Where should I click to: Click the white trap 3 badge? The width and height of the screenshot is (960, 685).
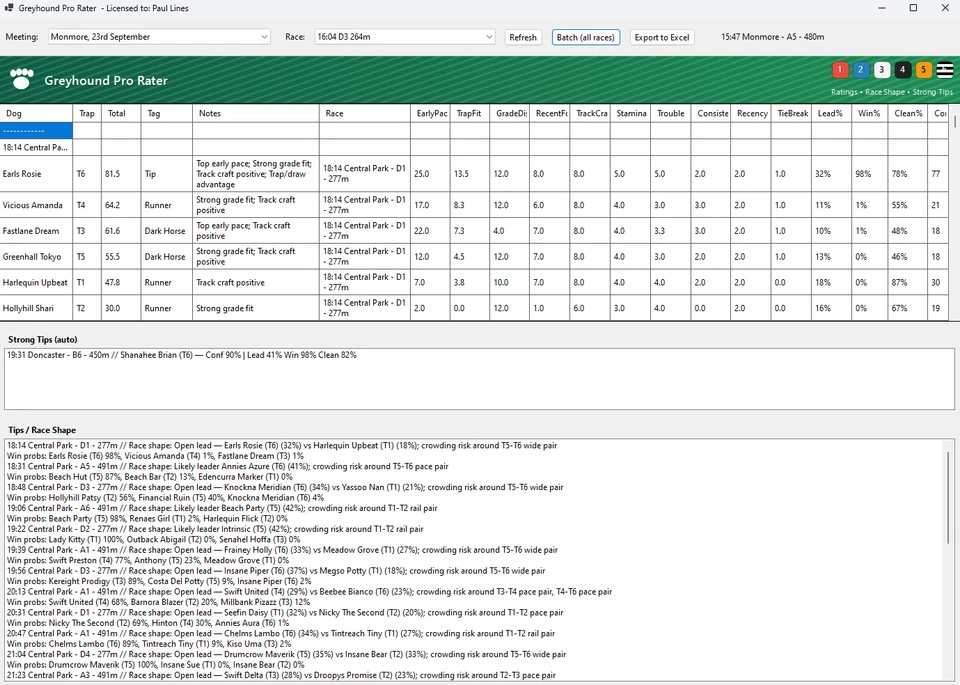point(882,70)
